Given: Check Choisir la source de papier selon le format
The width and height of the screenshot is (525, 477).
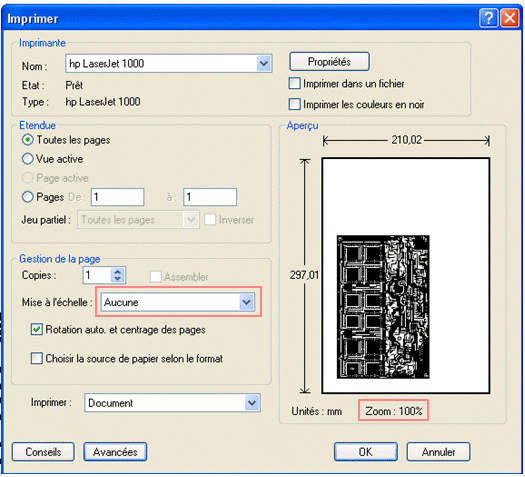Looking at the screenshot, I should pyautogui.click(x=36, y=358).
